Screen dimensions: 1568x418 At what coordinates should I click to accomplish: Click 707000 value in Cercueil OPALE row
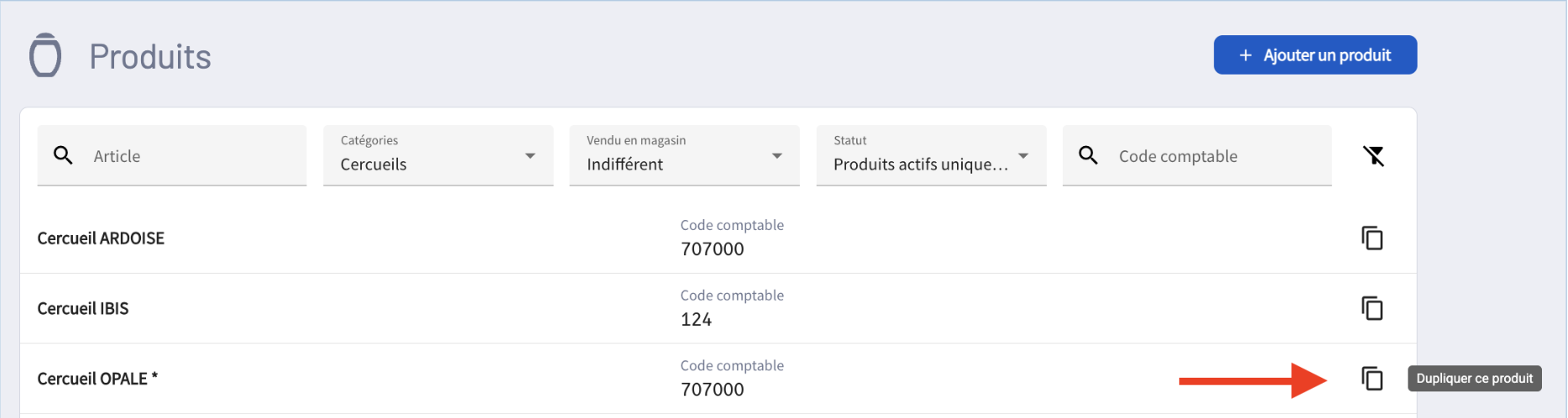(x=712, y=389)
